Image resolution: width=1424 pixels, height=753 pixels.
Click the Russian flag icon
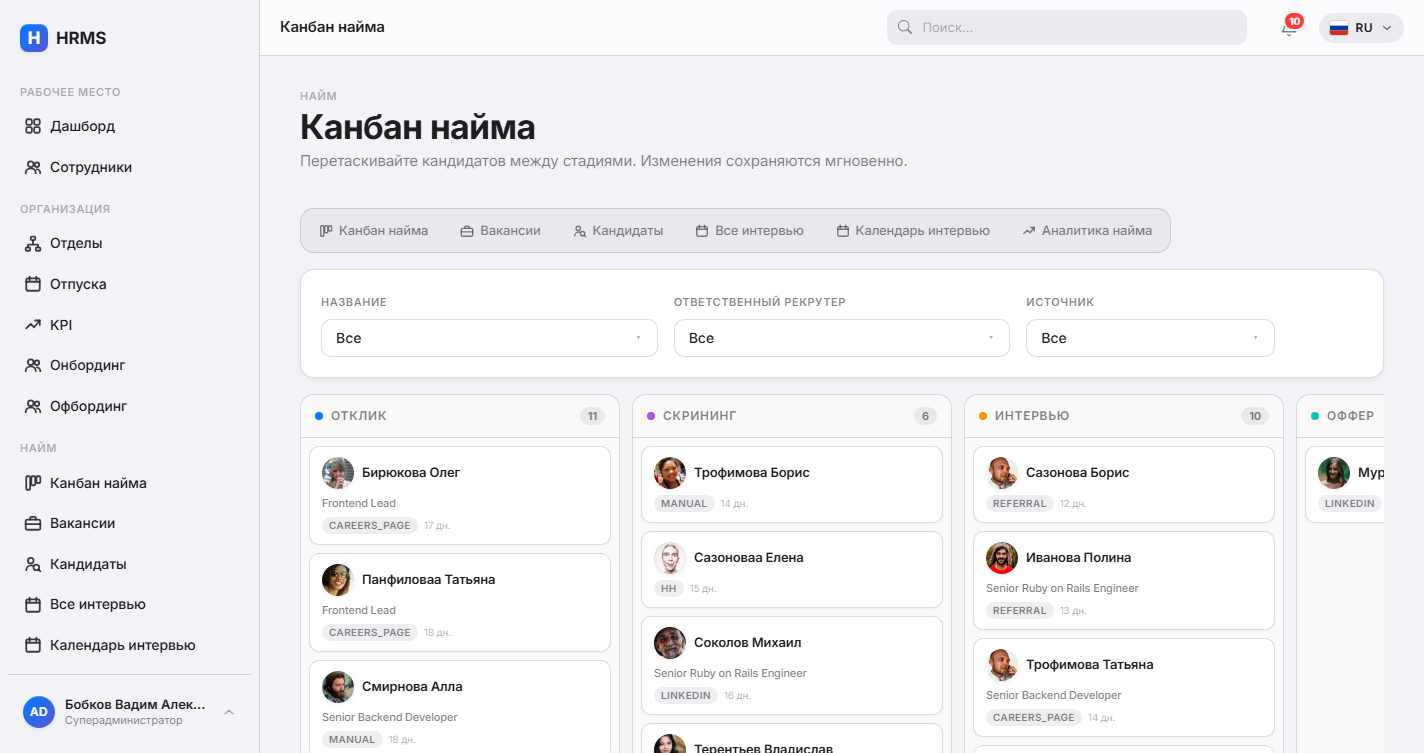1338,28
